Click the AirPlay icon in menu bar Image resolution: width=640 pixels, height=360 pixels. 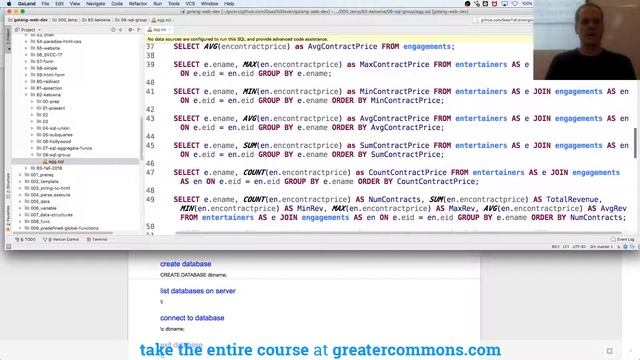coord(504,4)
